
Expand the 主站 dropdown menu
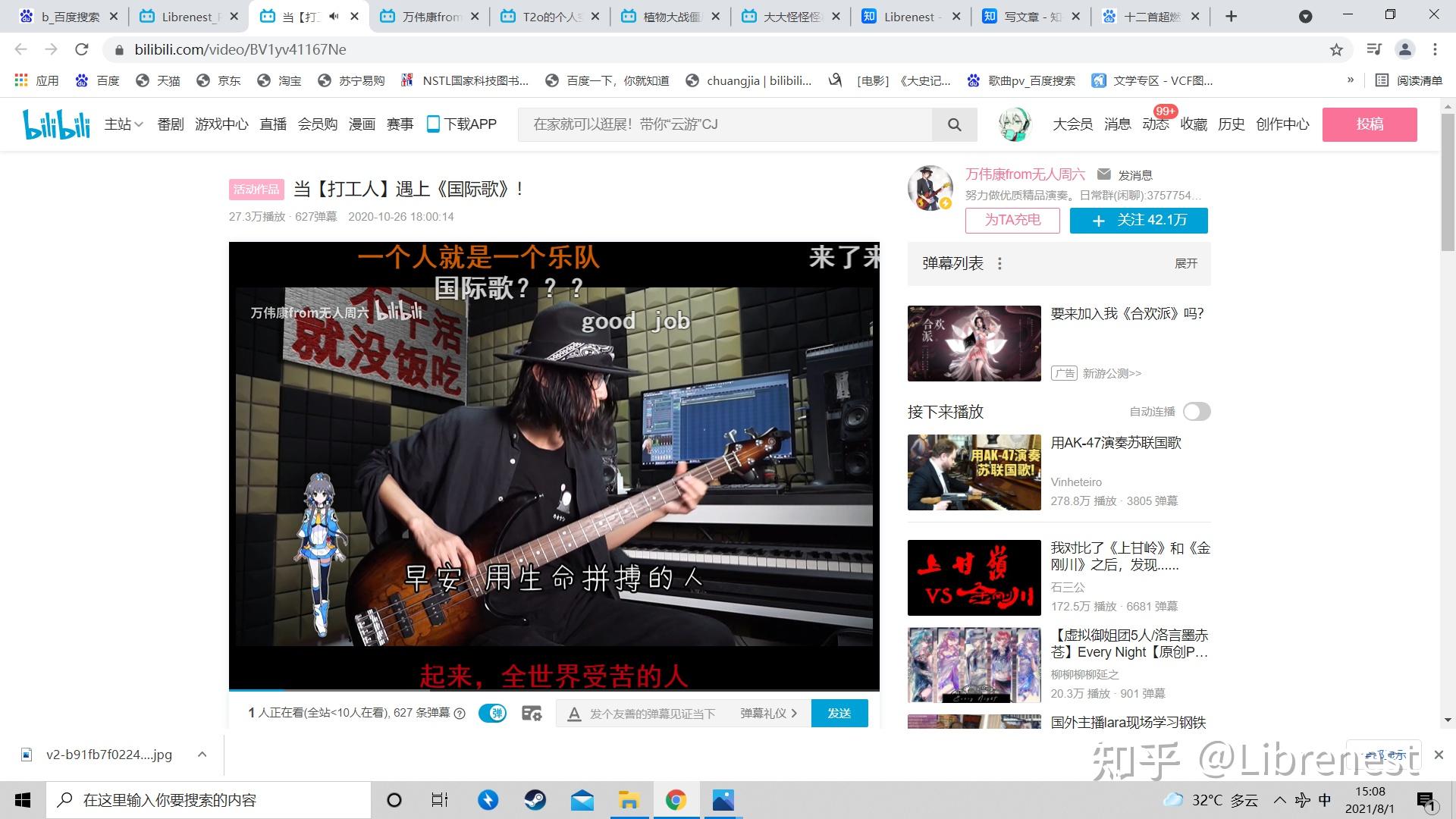click(124, 124)
